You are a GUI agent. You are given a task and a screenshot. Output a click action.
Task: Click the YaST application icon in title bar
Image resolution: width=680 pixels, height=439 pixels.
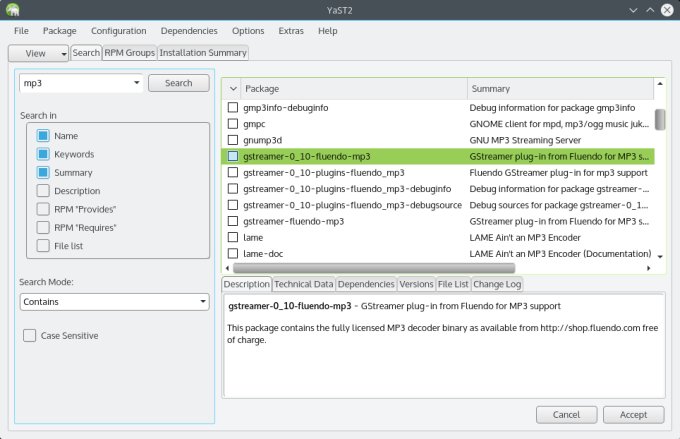13,9
